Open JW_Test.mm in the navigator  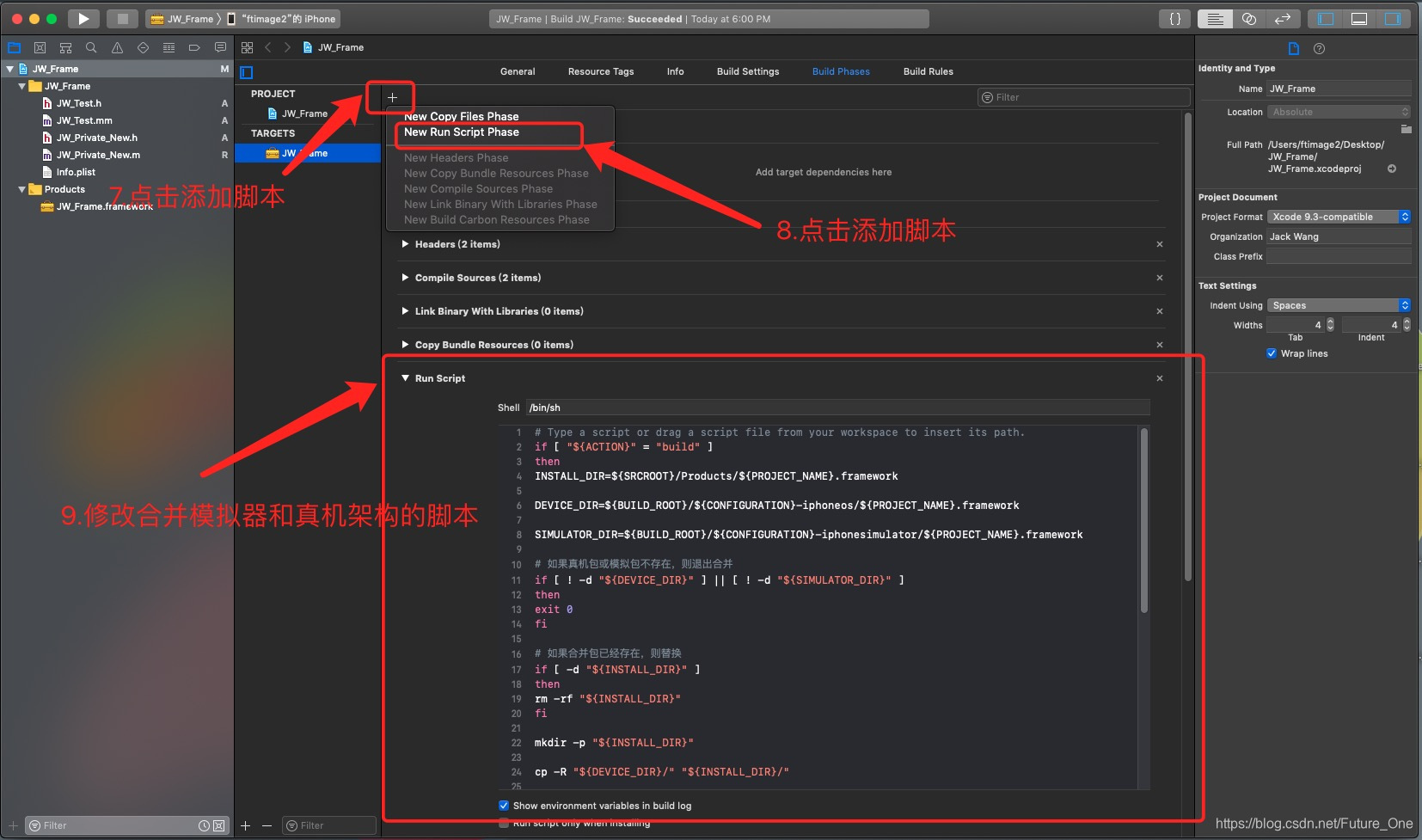(84, 120)
